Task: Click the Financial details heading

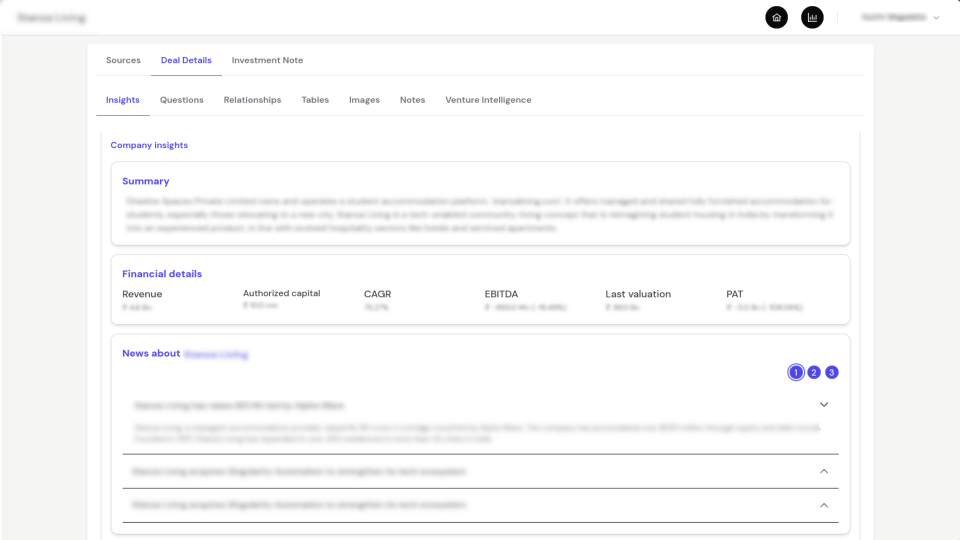Action: pyautogui.click(x=162, y=274)
